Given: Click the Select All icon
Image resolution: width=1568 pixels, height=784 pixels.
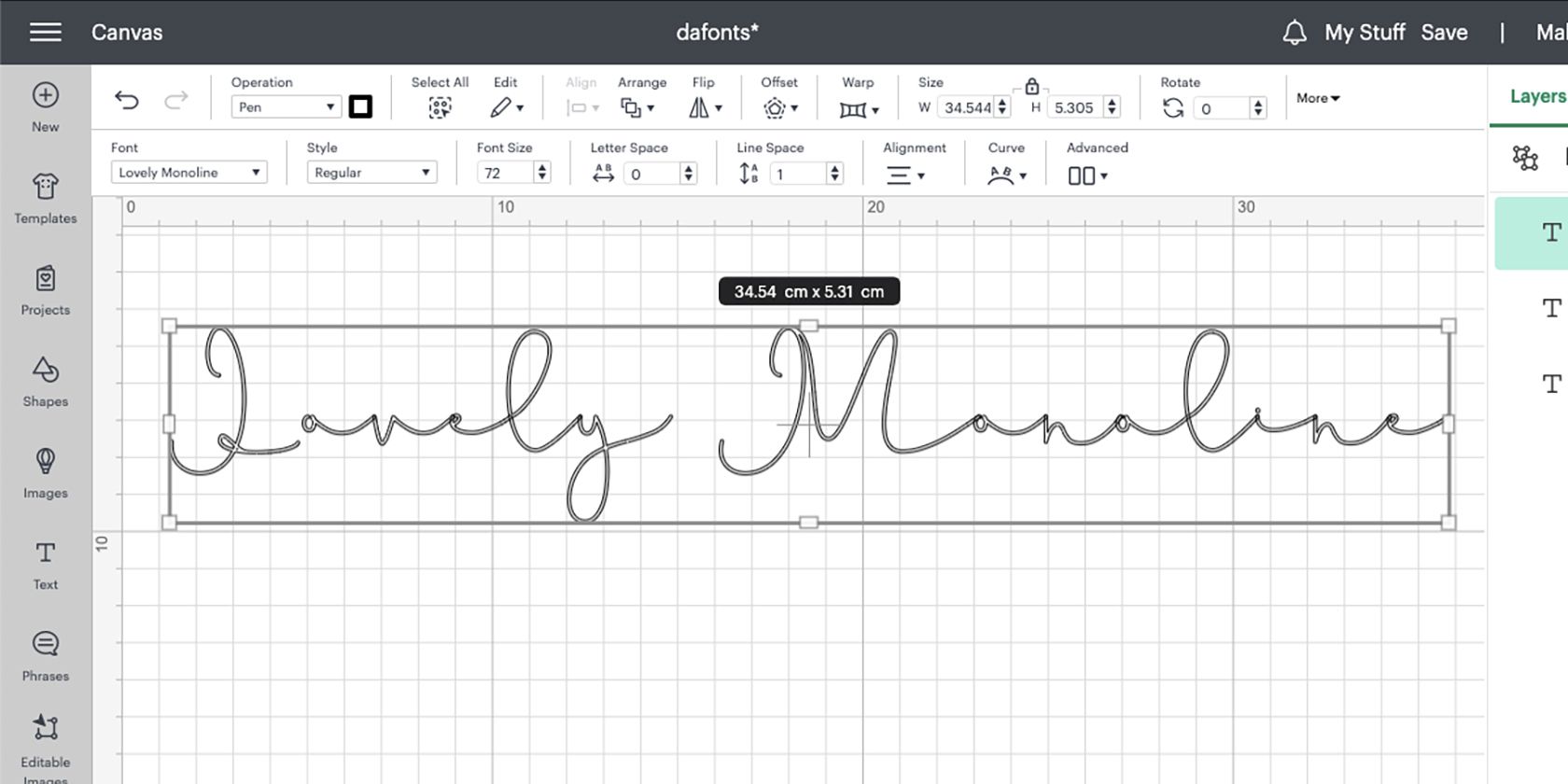Looking at the screenshot, I should tap(440, 108).
